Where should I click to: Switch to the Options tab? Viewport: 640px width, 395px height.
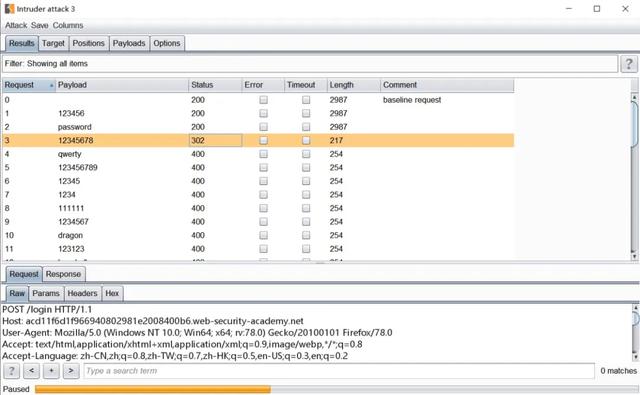point(167,43)
